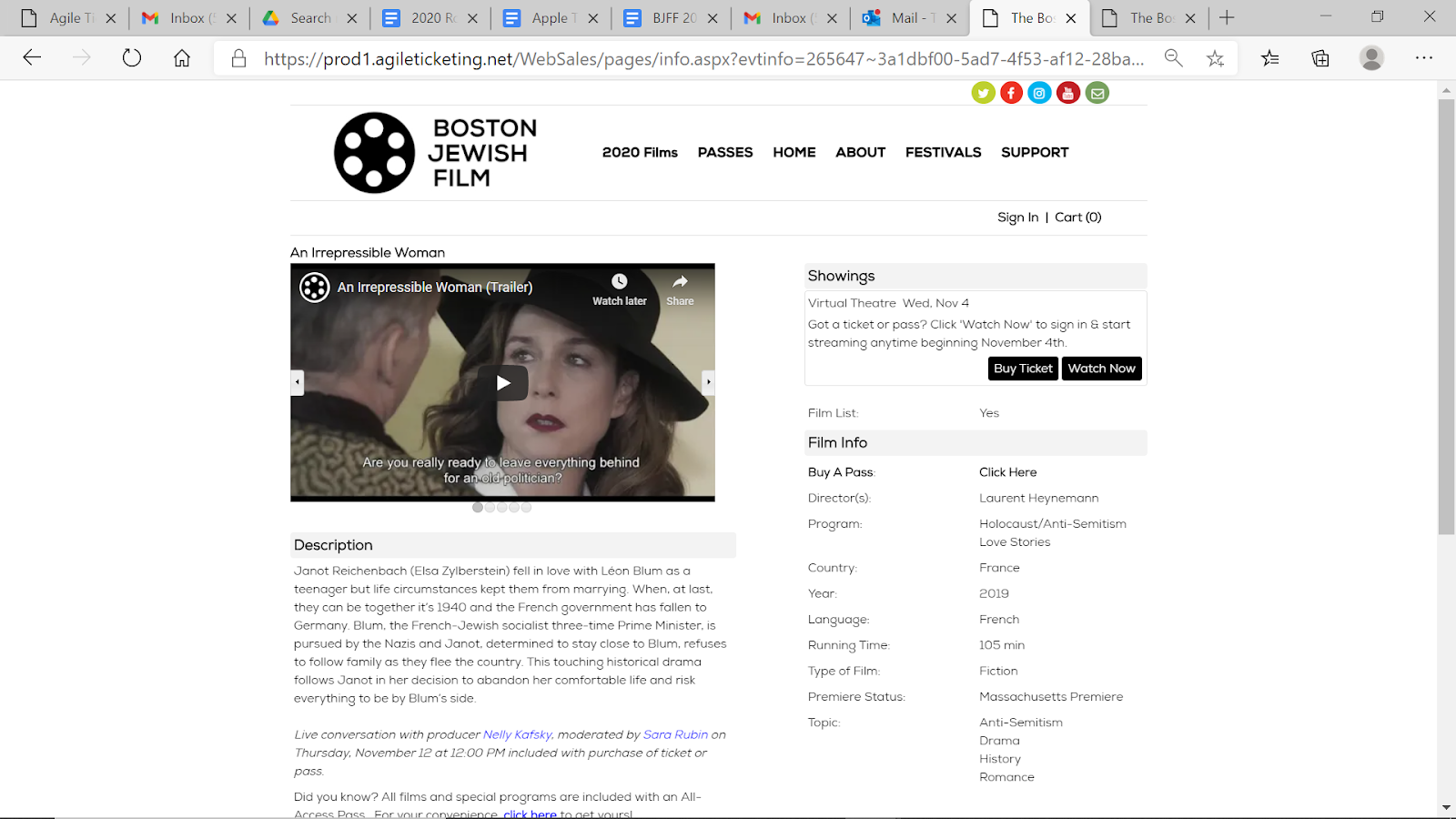Open the Instagram social icon
This screenshot has width=1456, height=819.
pos(1039,93)
